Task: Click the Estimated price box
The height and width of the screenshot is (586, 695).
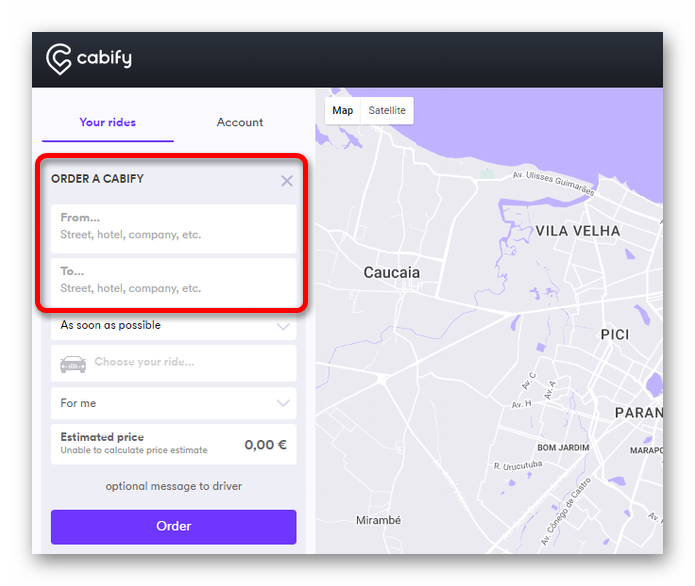Action: tap(173, 444)
